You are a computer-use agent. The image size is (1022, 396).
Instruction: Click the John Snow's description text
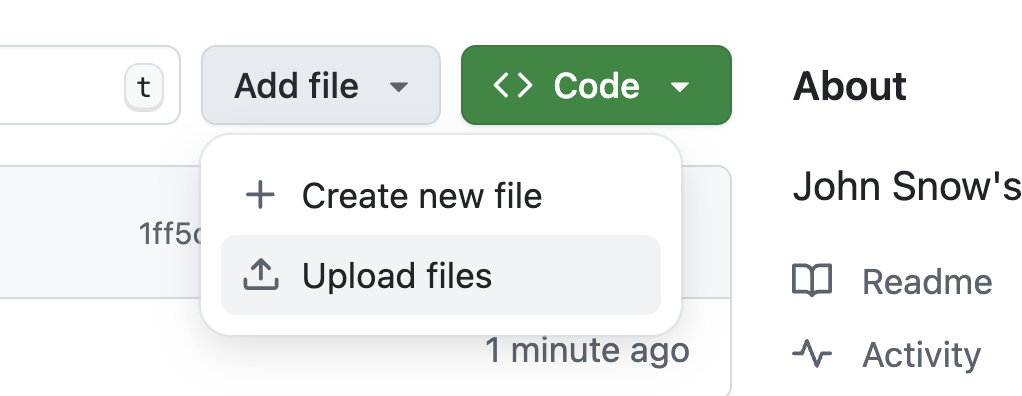pyautogui.click(x=907, y=186)
